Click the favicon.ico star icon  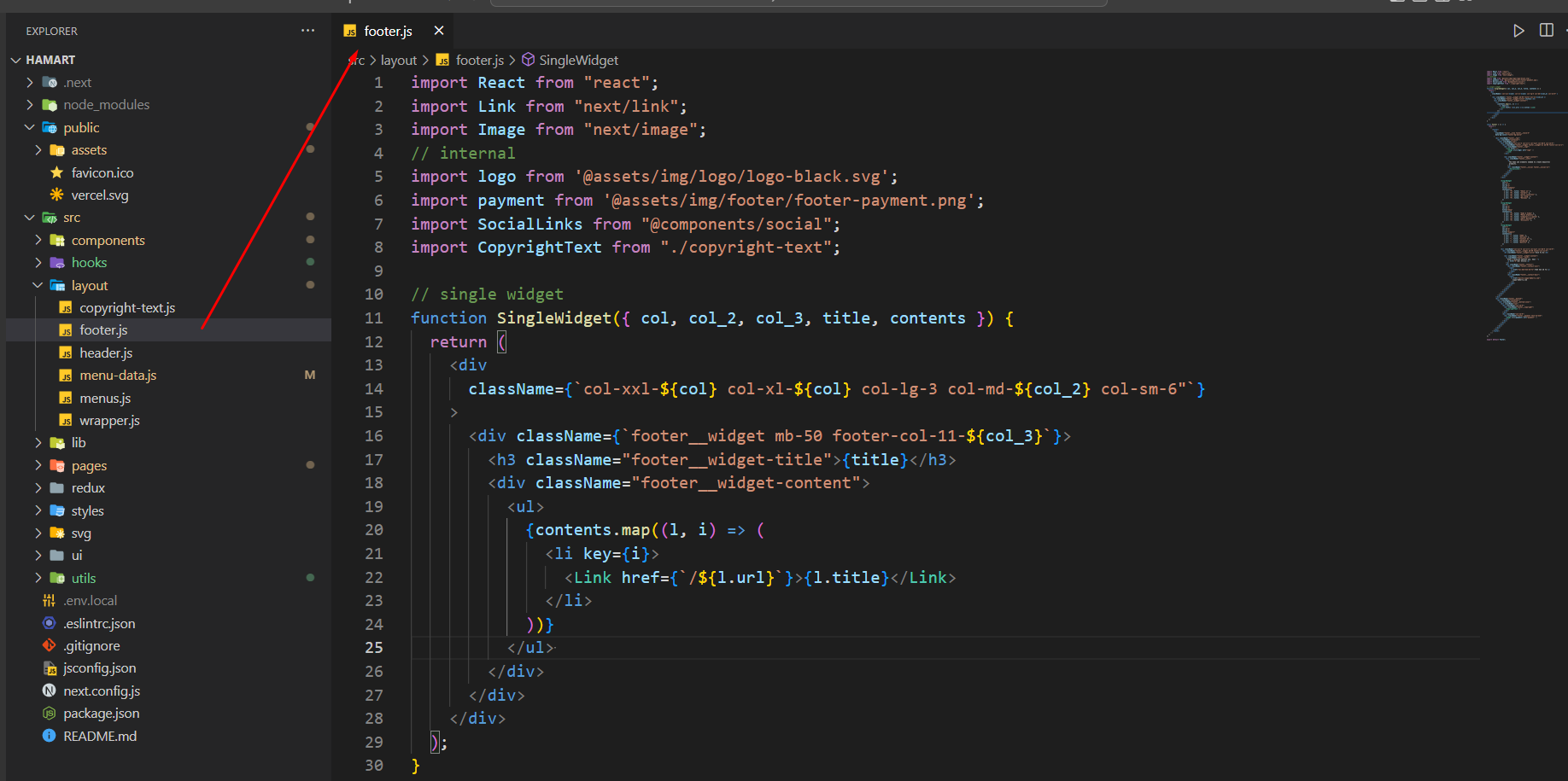[x=57, y=173]
